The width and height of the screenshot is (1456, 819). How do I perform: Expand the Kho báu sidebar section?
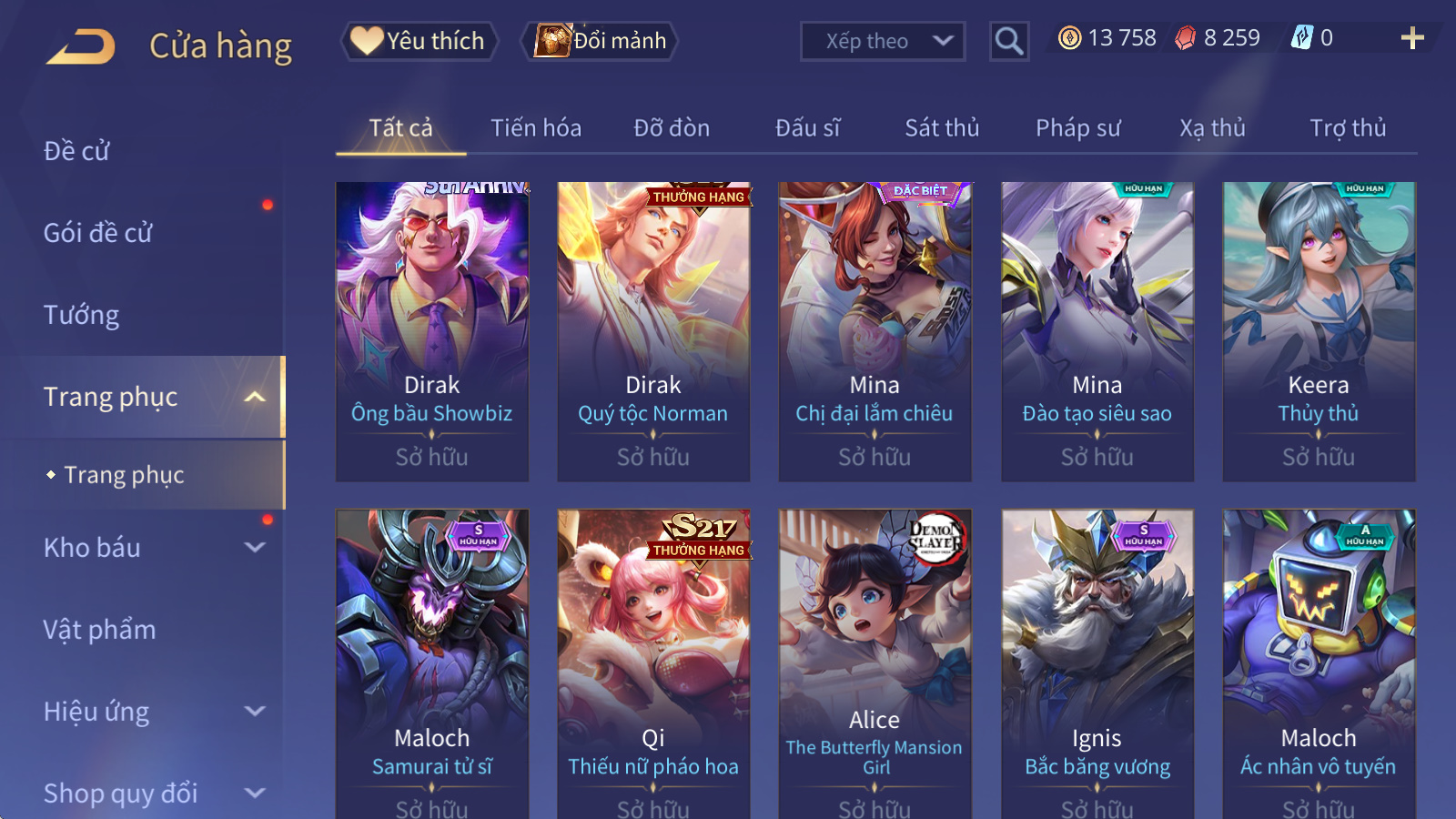[x=255, y=548]
